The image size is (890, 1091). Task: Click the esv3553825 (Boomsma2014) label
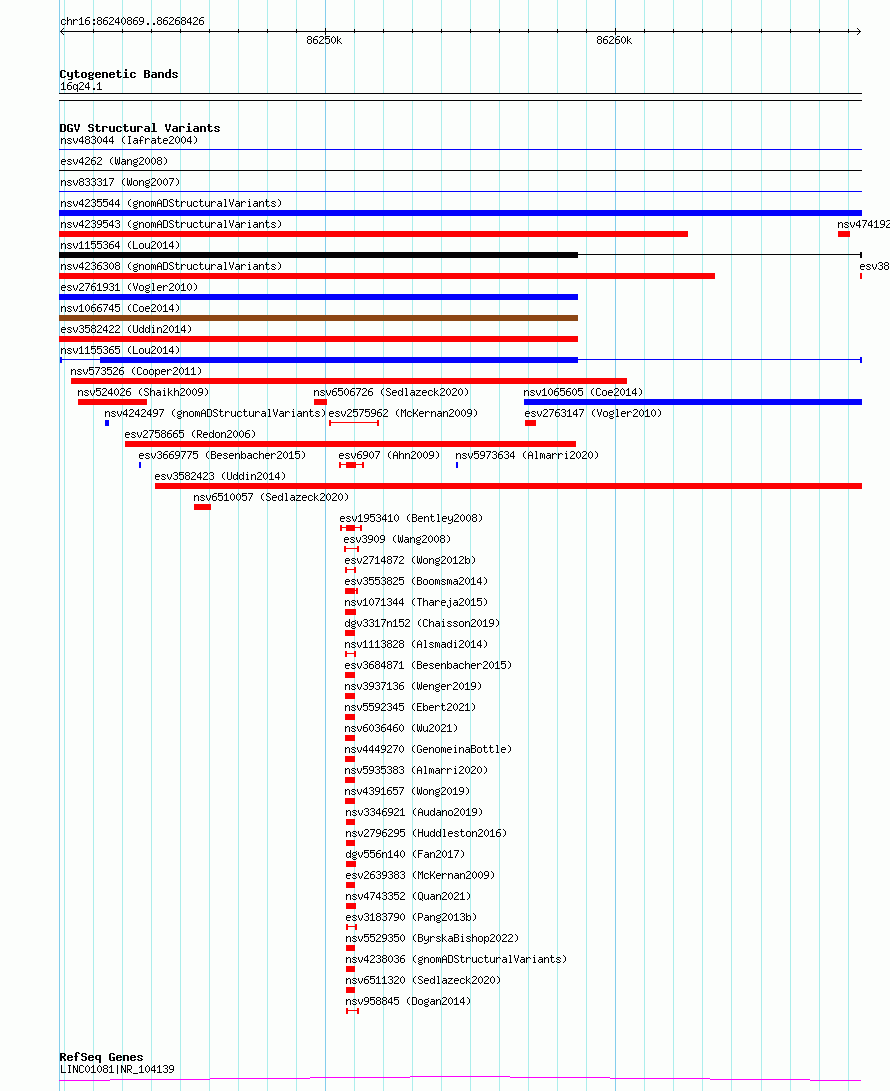(x=416, y=581)
